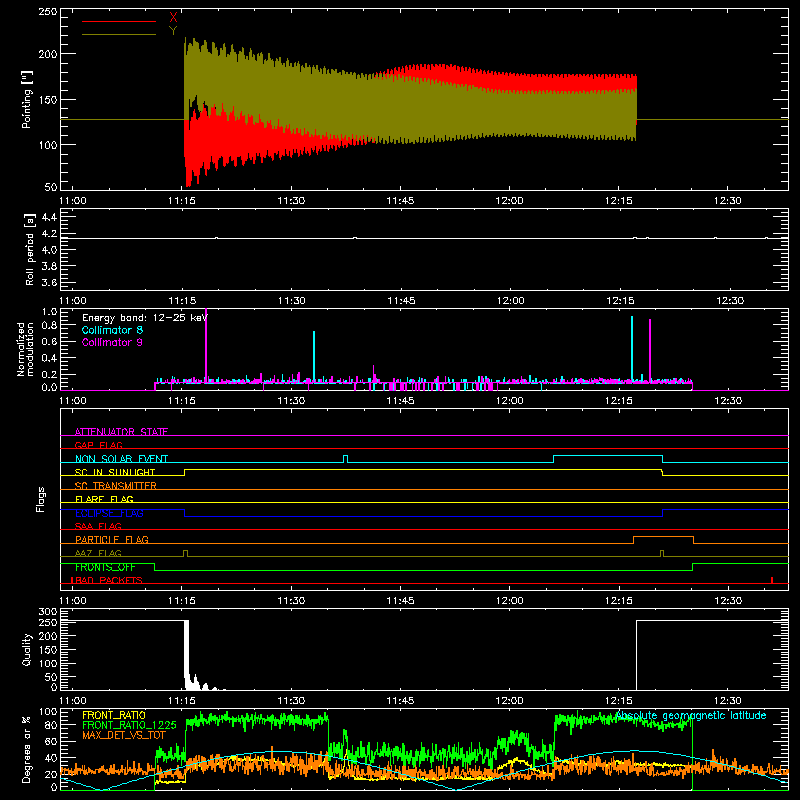800x800 pixels.
Task: Select the 'Energy band: 12-25 keV' annotation
Action: click(144, 318)
